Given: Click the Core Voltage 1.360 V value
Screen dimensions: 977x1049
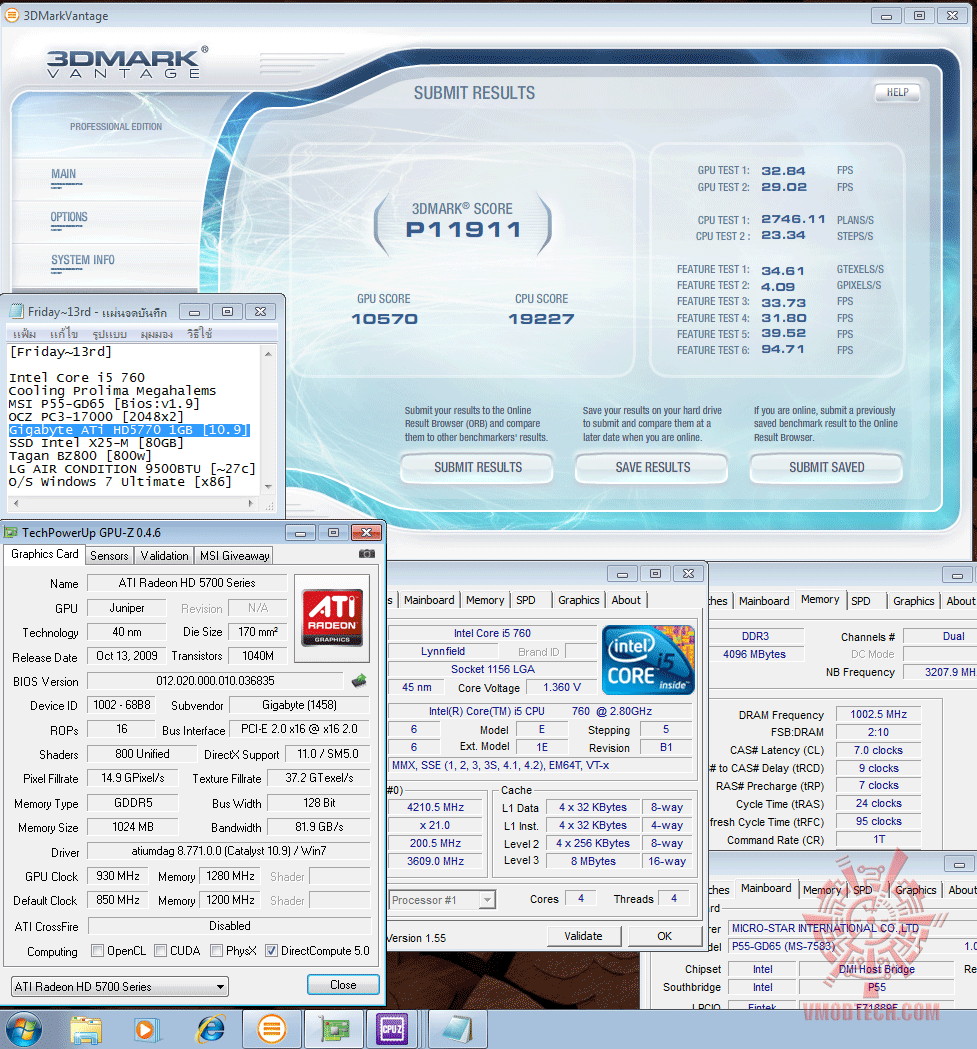Looking at the screenshot, I should [562, 687].
